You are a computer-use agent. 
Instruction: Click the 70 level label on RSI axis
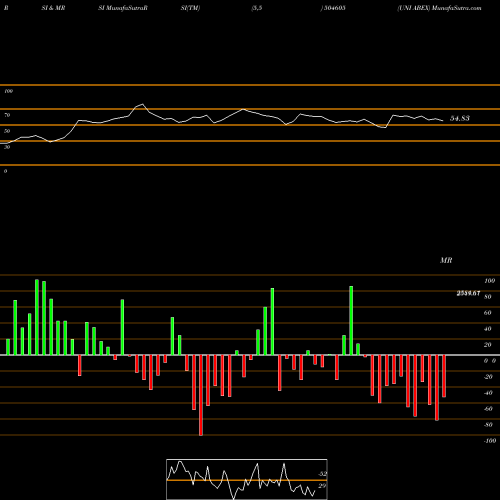pos(7,115)
